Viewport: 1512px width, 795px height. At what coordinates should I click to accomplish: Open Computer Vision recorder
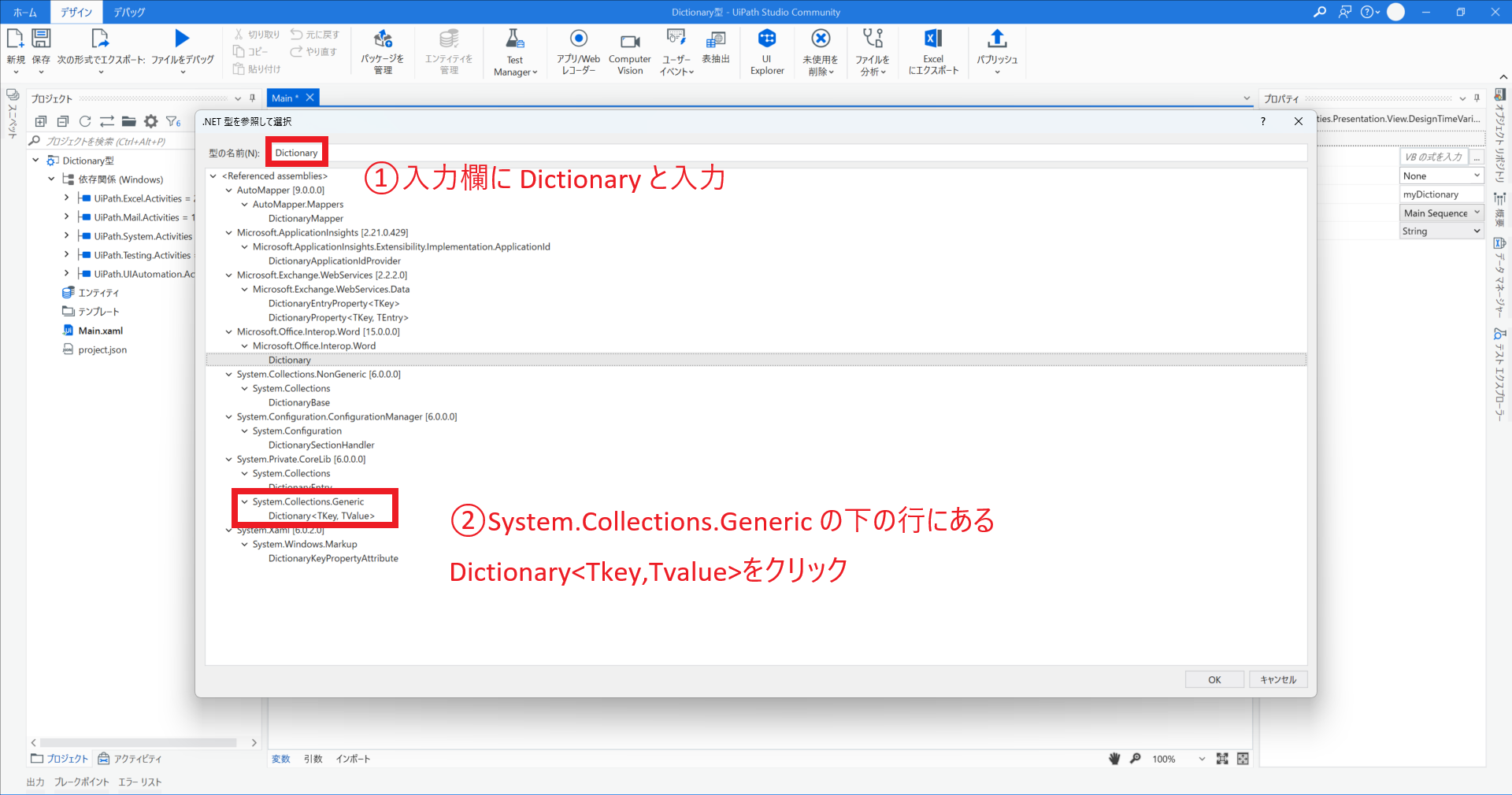tap(630, 41)
